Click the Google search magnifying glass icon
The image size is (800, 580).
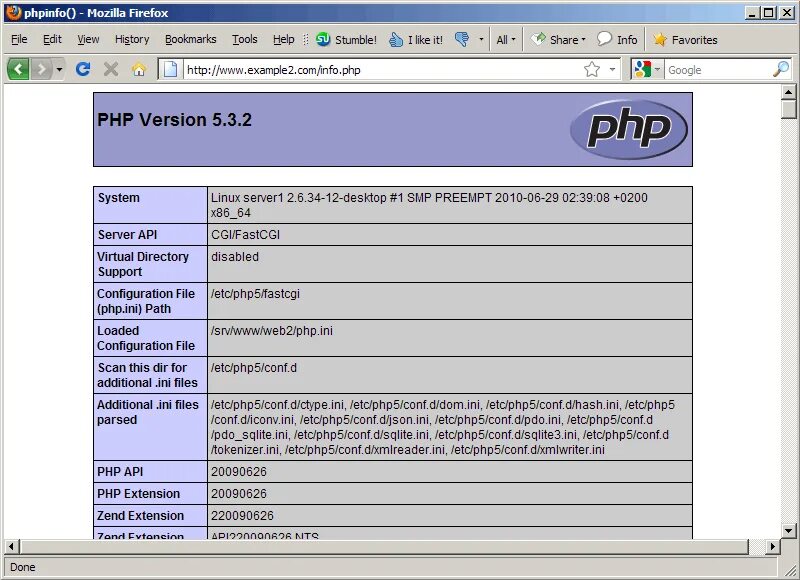[779, 70]
